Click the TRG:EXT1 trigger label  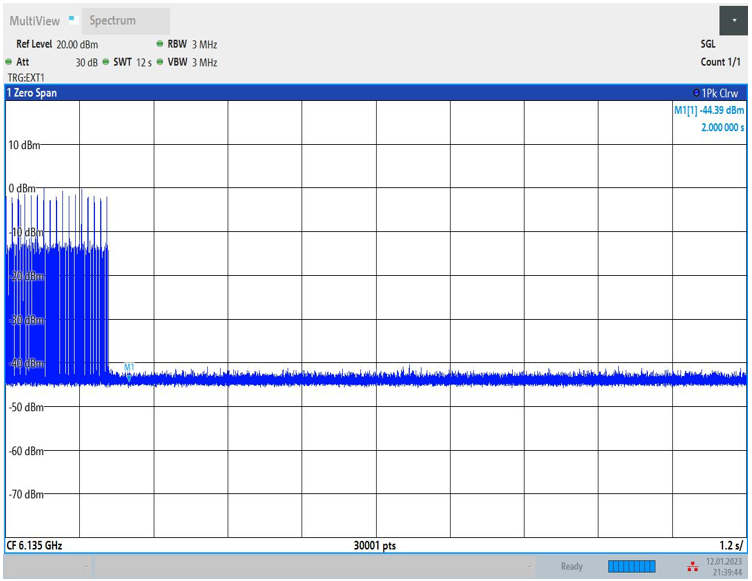pos(27,77)
